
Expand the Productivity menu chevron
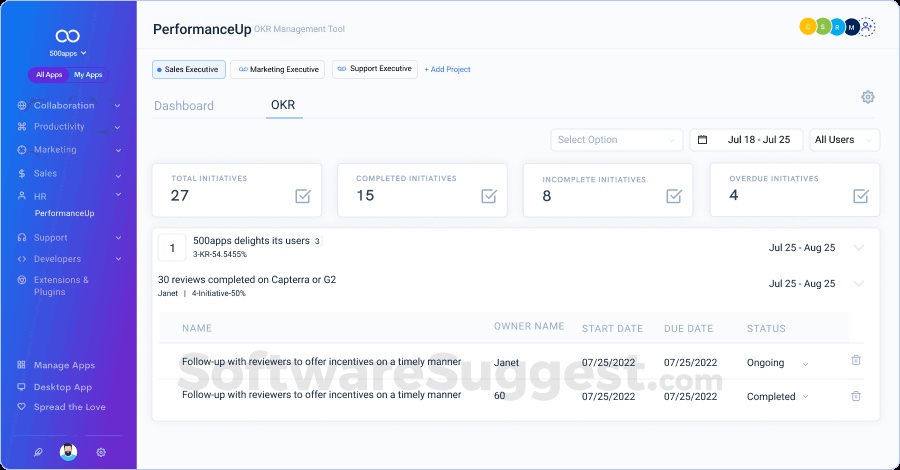pyautogui.click(x=117, y=127)
